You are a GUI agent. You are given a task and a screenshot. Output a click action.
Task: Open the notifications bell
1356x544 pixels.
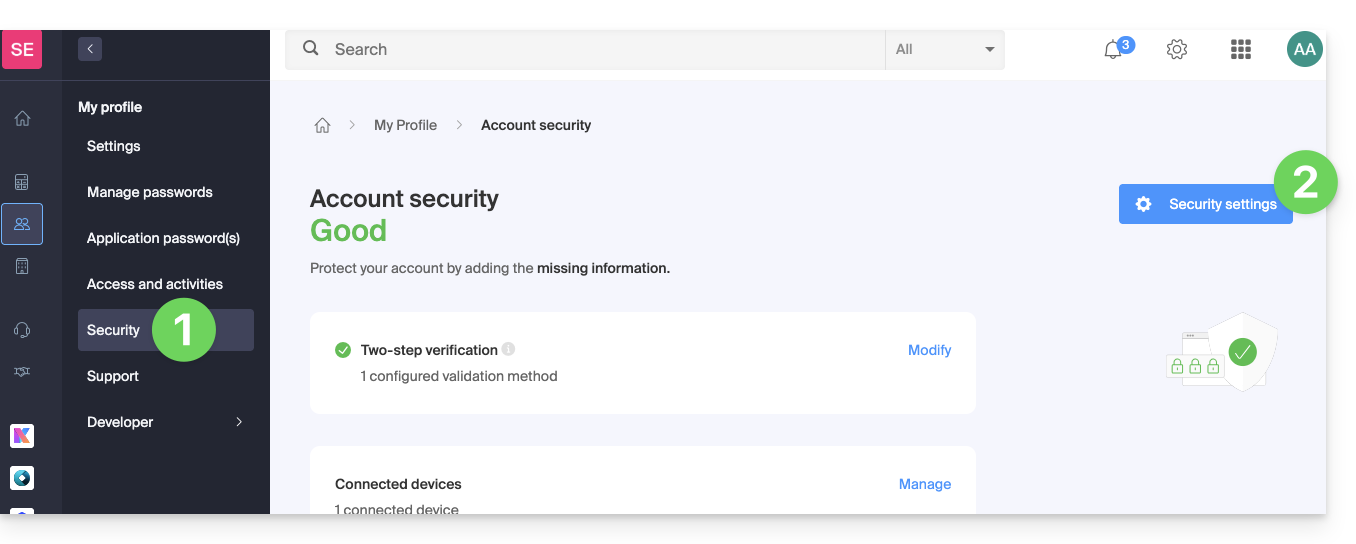pos(1113,50)
